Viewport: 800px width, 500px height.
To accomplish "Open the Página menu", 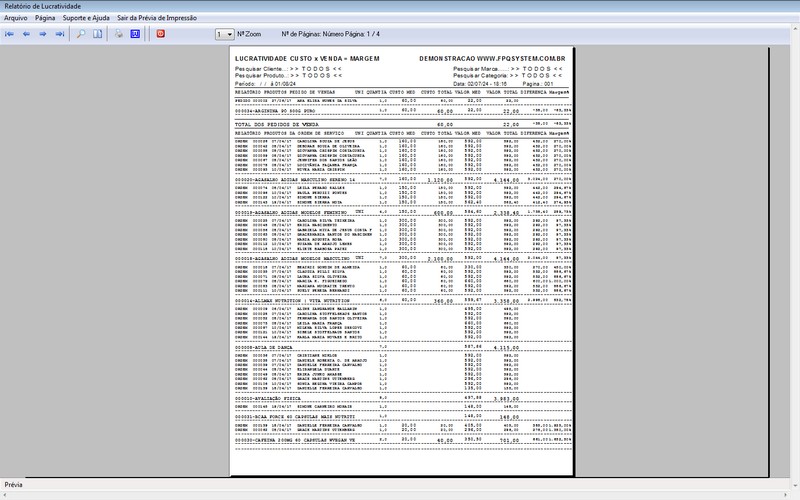I will 45,18.
